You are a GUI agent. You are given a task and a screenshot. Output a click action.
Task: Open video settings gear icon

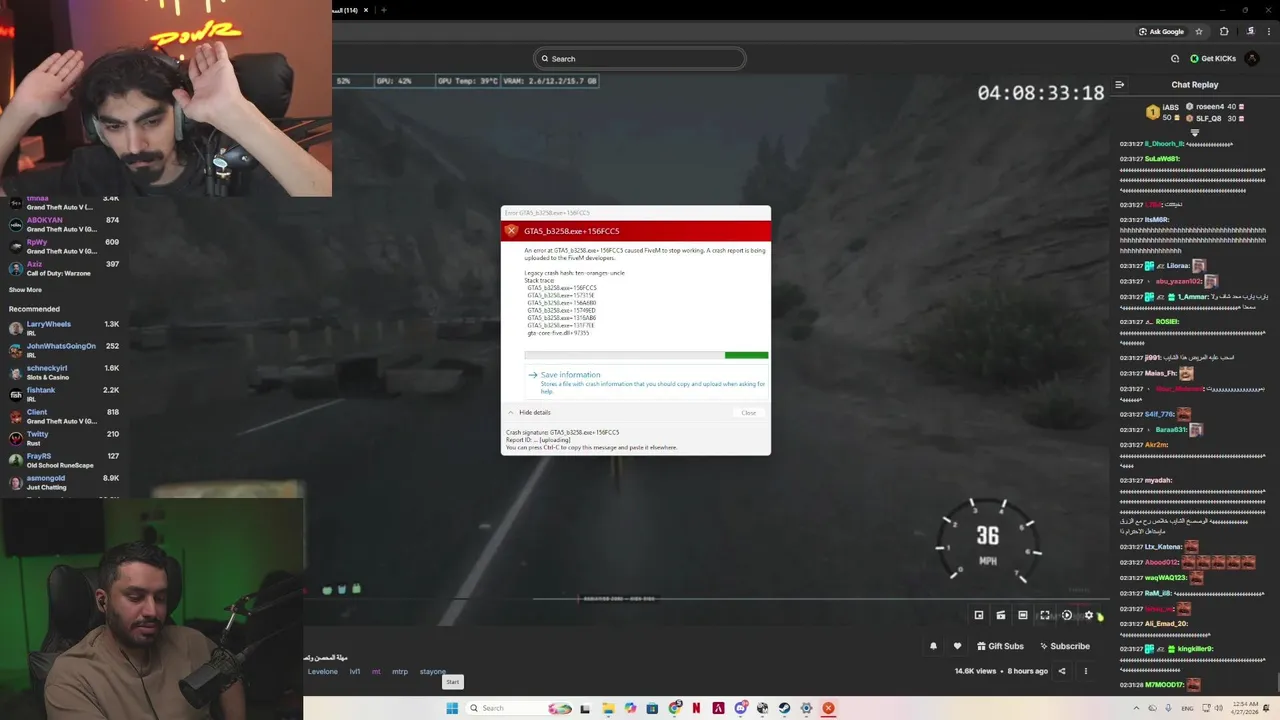(x=1089, y=615)
